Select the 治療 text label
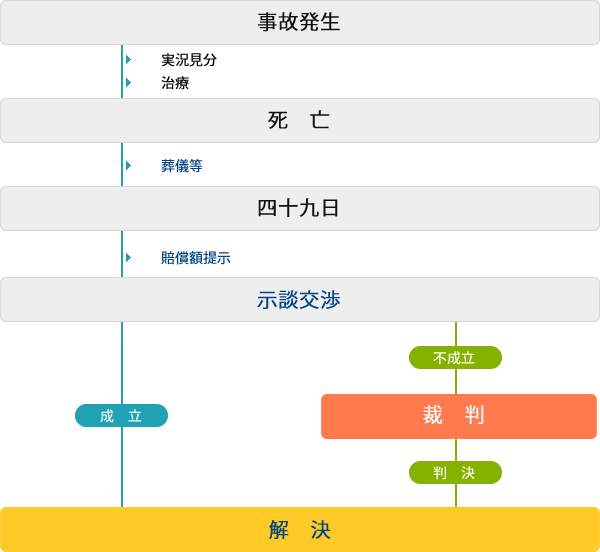The height and width of the screenshot is (552, 600). pyautogui.click(x=175, y=83)
